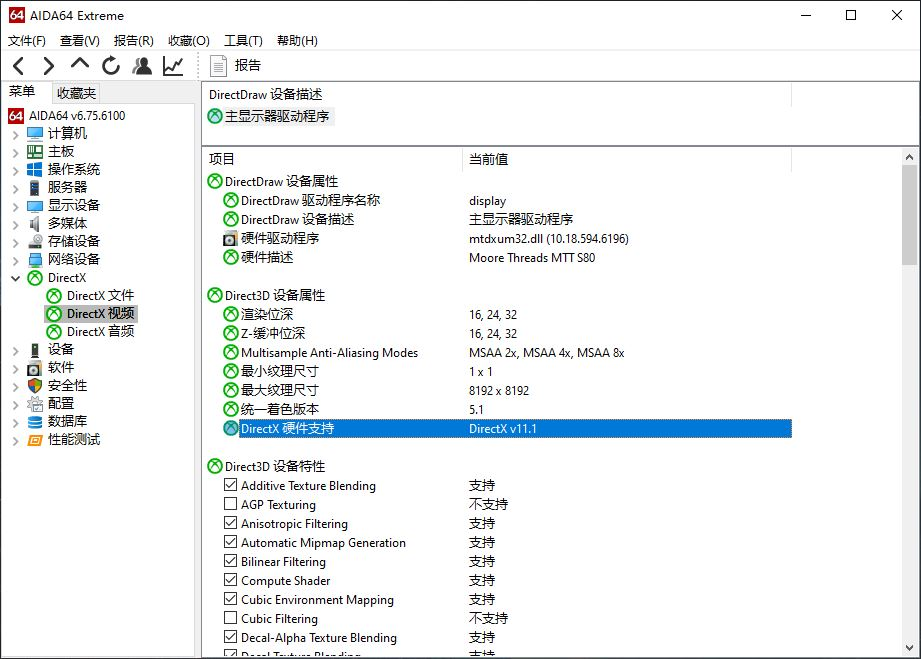This screenshot has width=921, height=659.
Task: Select the 网络设备 network icon
Action: 35,260
